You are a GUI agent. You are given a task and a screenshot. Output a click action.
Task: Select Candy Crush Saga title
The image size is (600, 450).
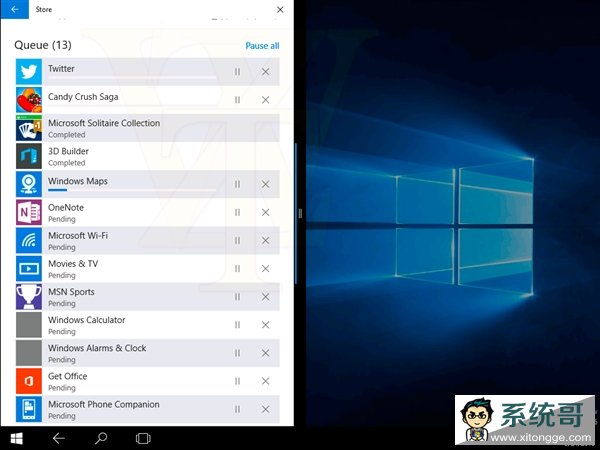point(83,97)
